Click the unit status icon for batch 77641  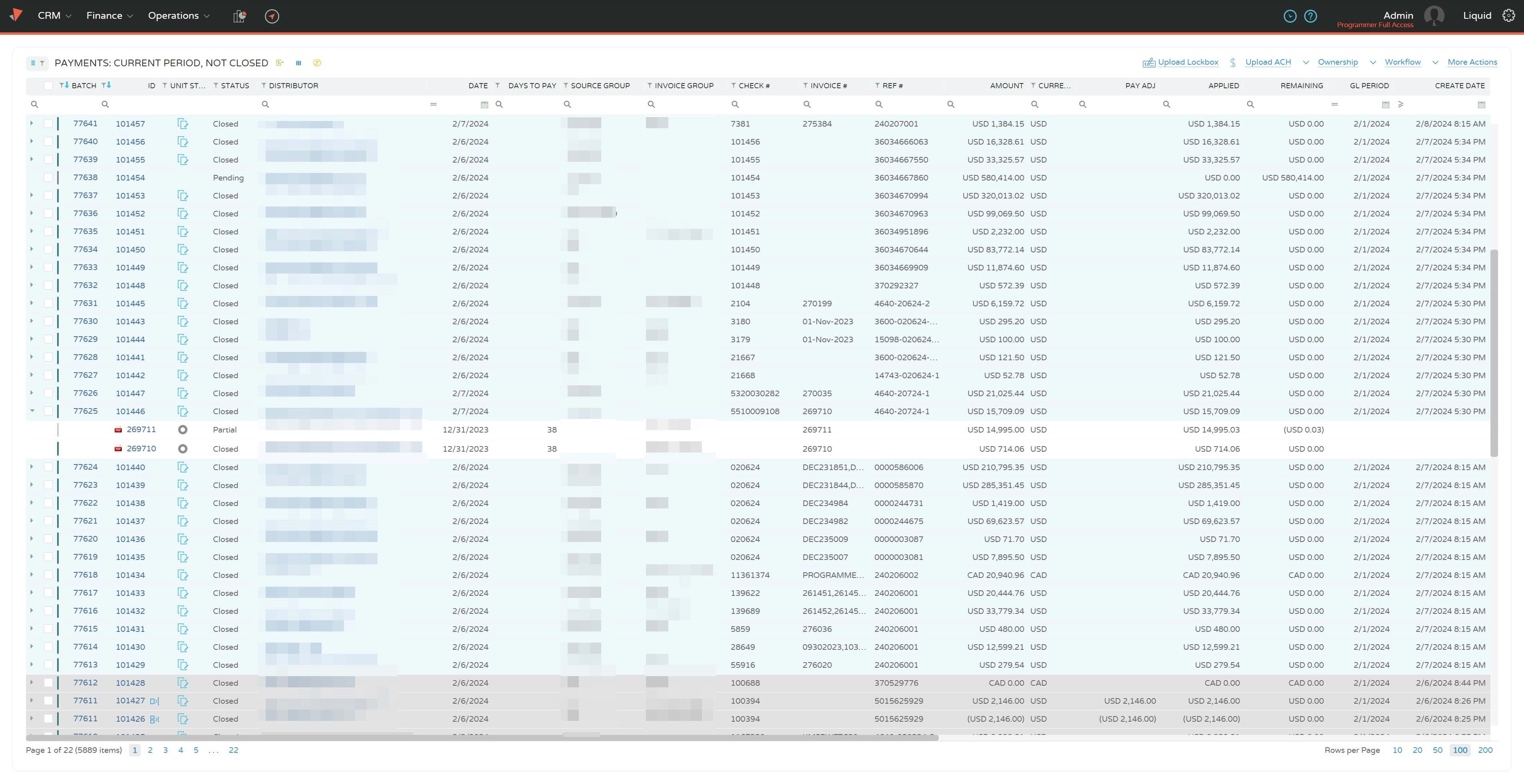[183, 124]
